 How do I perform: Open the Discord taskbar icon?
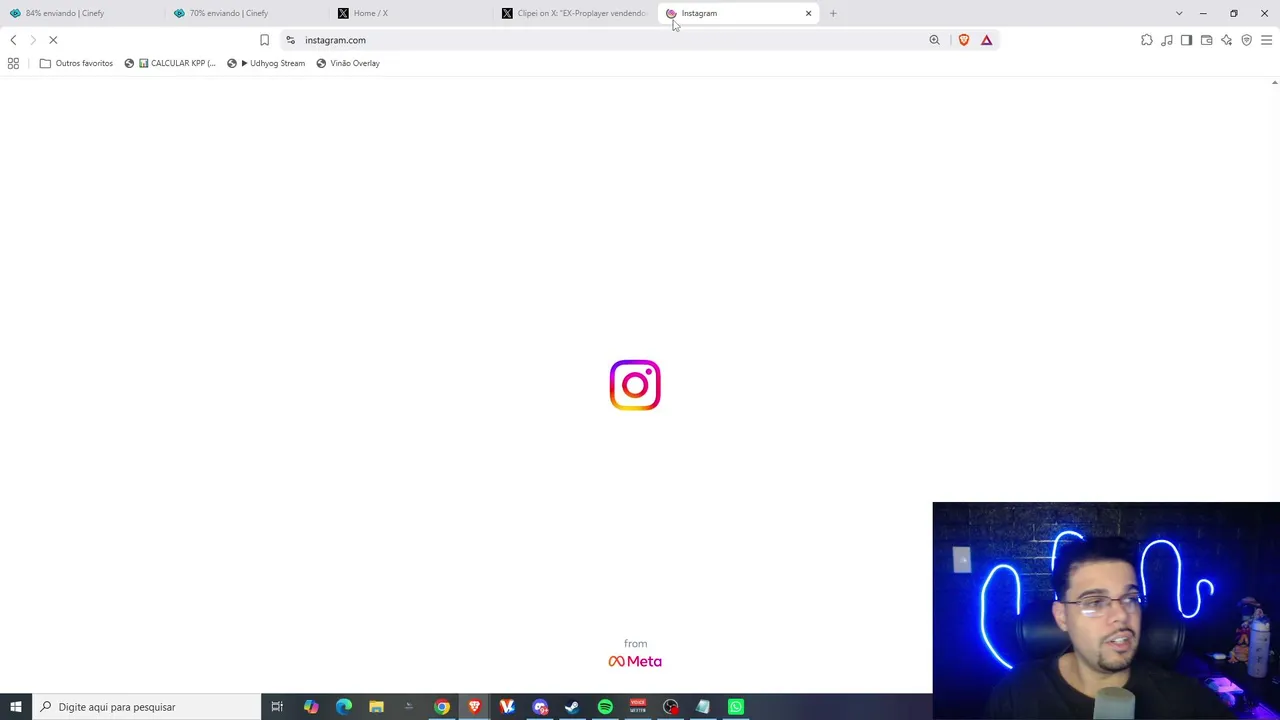click(x=540, y=707)
